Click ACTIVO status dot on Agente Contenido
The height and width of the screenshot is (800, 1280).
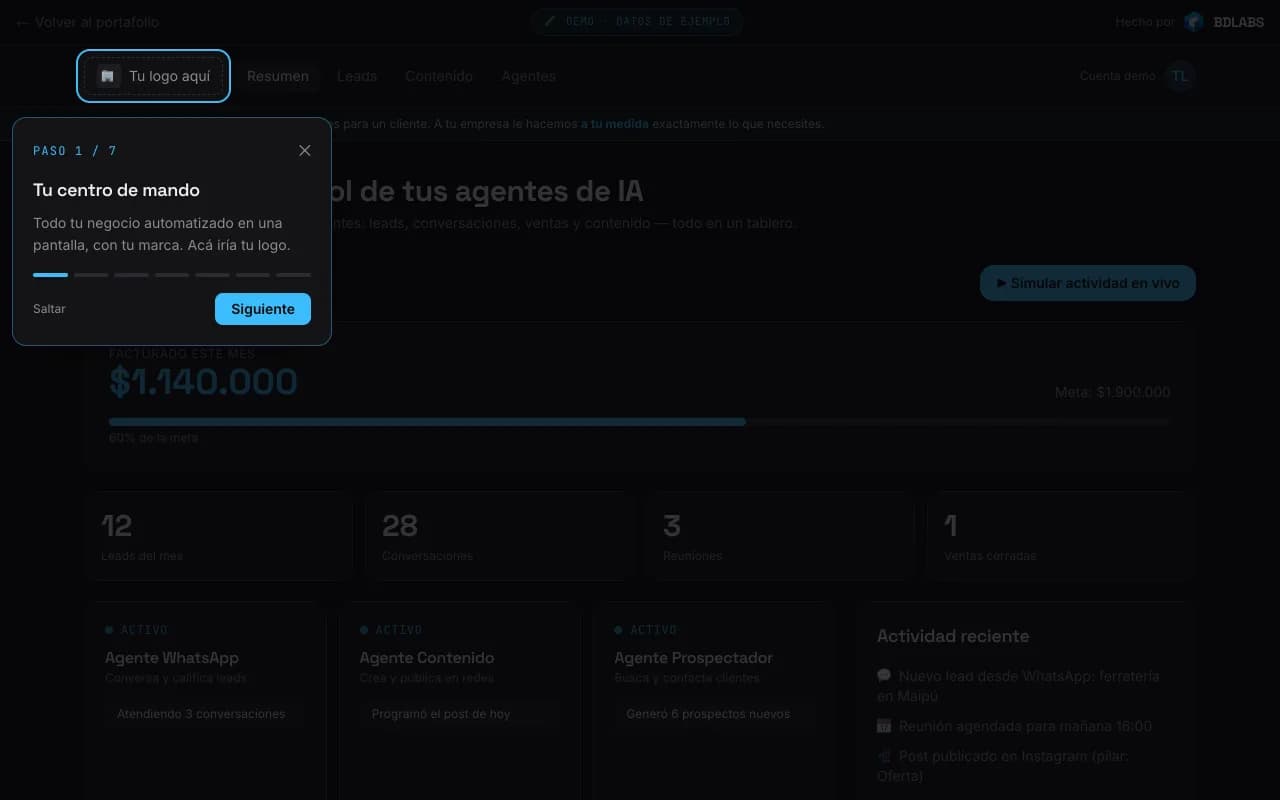364,630
